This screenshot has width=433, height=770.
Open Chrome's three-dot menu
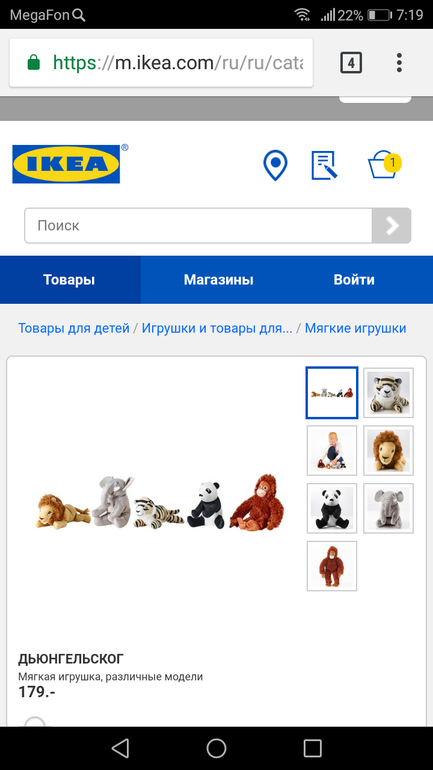(x=399, y=63)
